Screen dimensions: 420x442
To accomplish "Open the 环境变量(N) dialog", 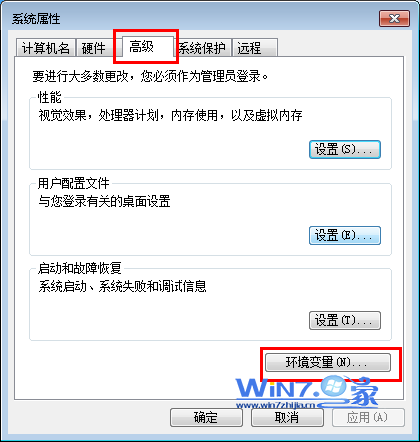I will 328,362.
